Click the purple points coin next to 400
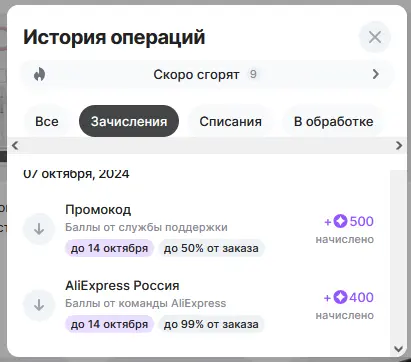 tap(341, 297)
